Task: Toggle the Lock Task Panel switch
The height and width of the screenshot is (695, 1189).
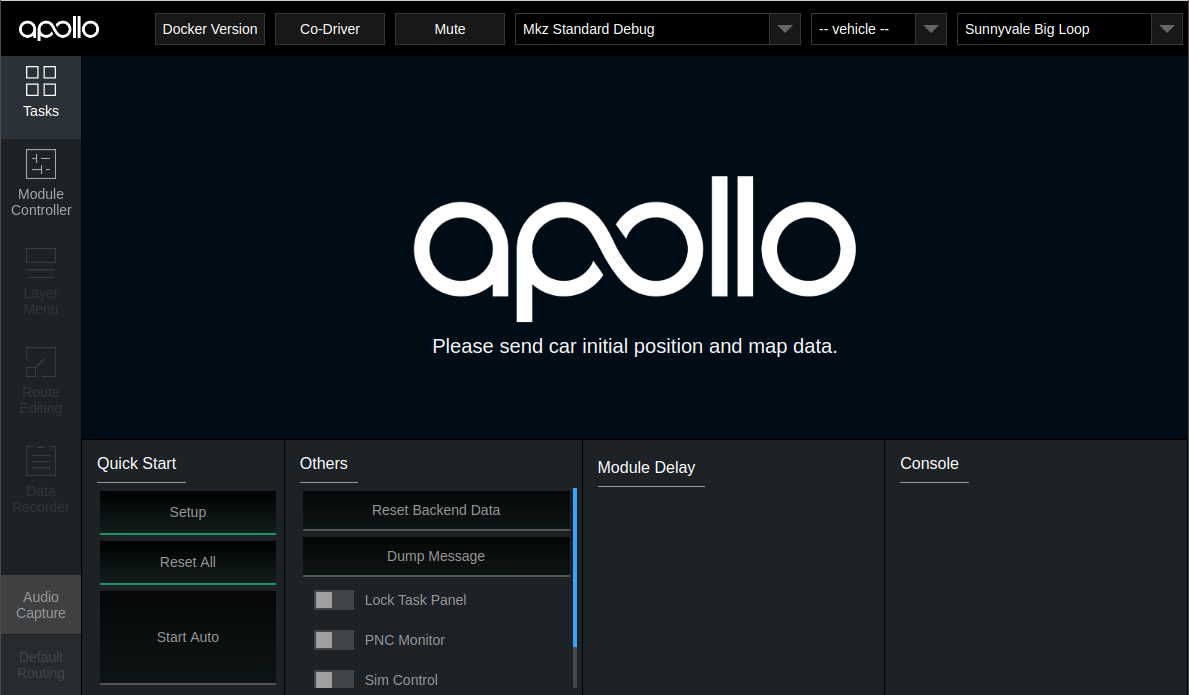Action: pos(334,600)
